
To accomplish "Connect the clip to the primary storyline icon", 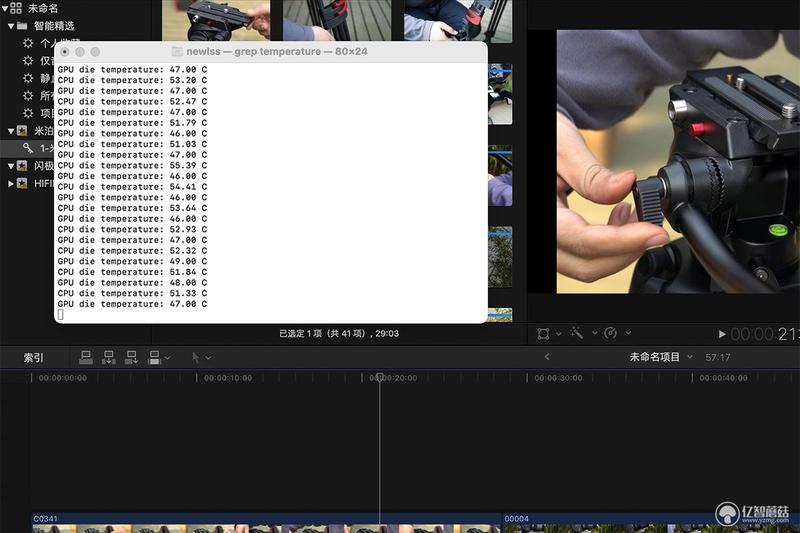I will (x=86, y=358).
